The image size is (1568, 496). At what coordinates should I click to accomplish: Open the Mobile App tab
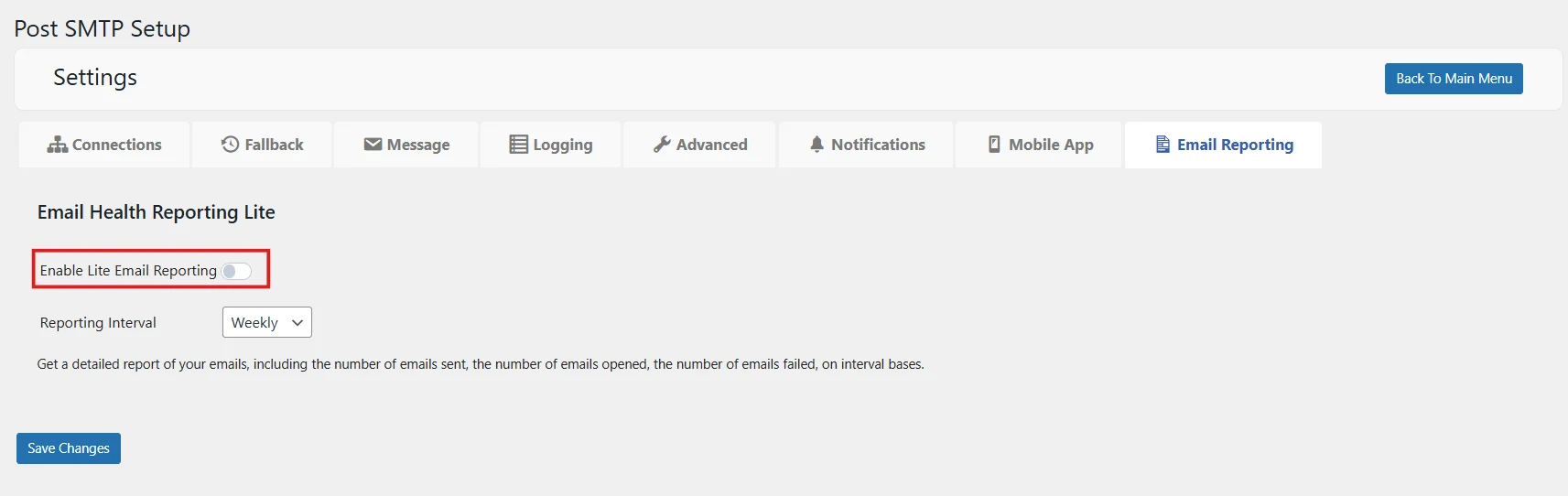pyautogui.click(x=1040, y=145)
